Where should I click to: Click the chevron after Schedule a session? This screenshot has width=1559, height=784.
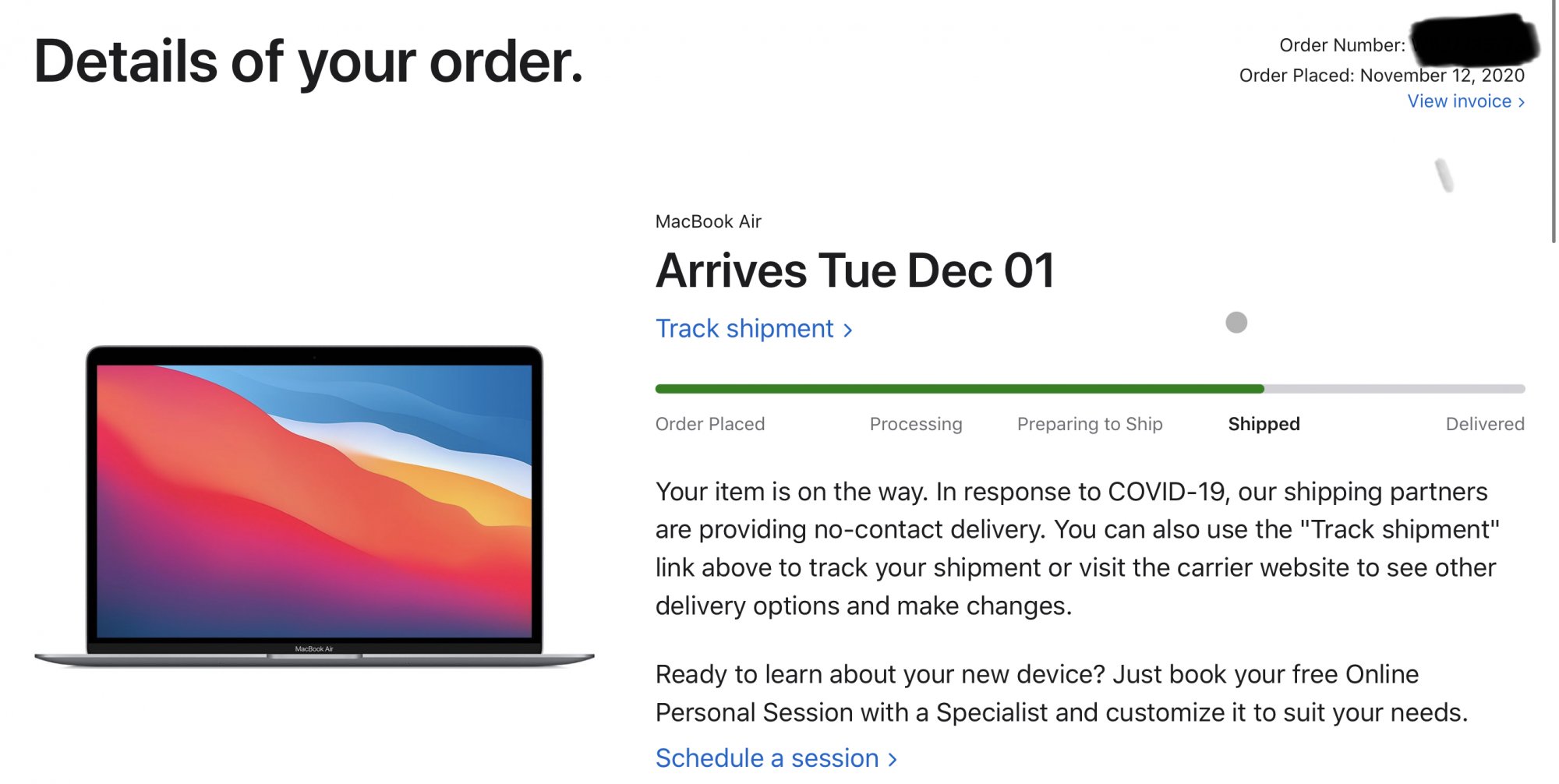tap(893, 759)
